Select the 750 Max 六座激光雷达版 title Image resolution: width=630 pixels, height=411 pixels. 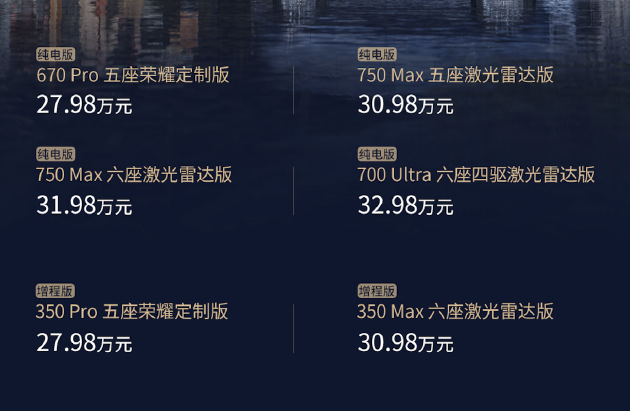click(134, 175)
